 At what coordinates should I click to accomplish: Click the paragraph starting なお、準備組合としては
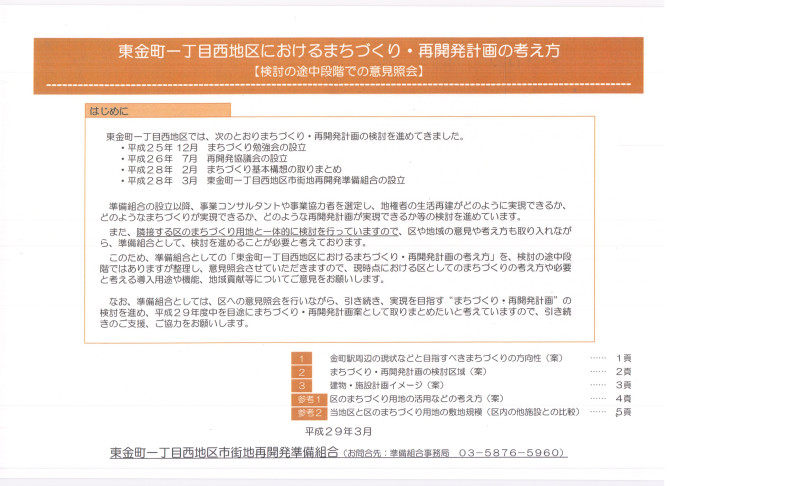pos(336,312)
